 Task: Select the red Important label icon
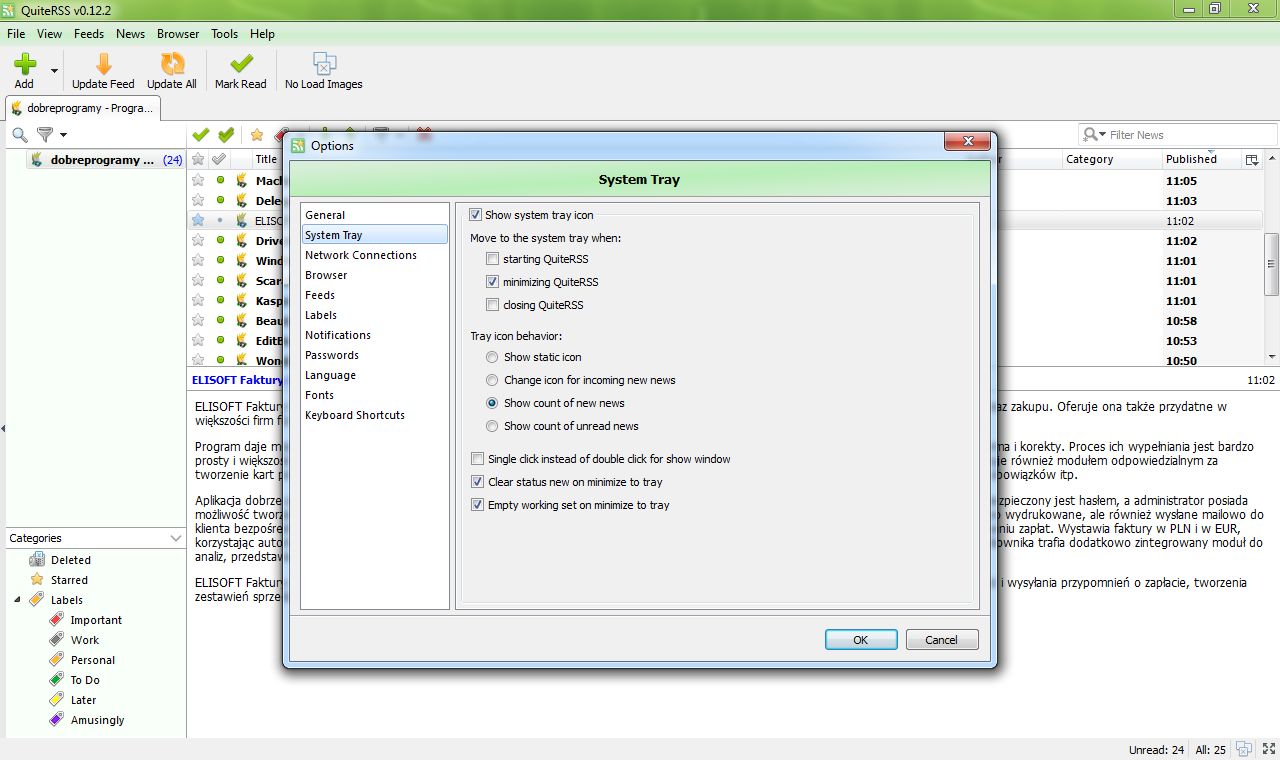57,620
